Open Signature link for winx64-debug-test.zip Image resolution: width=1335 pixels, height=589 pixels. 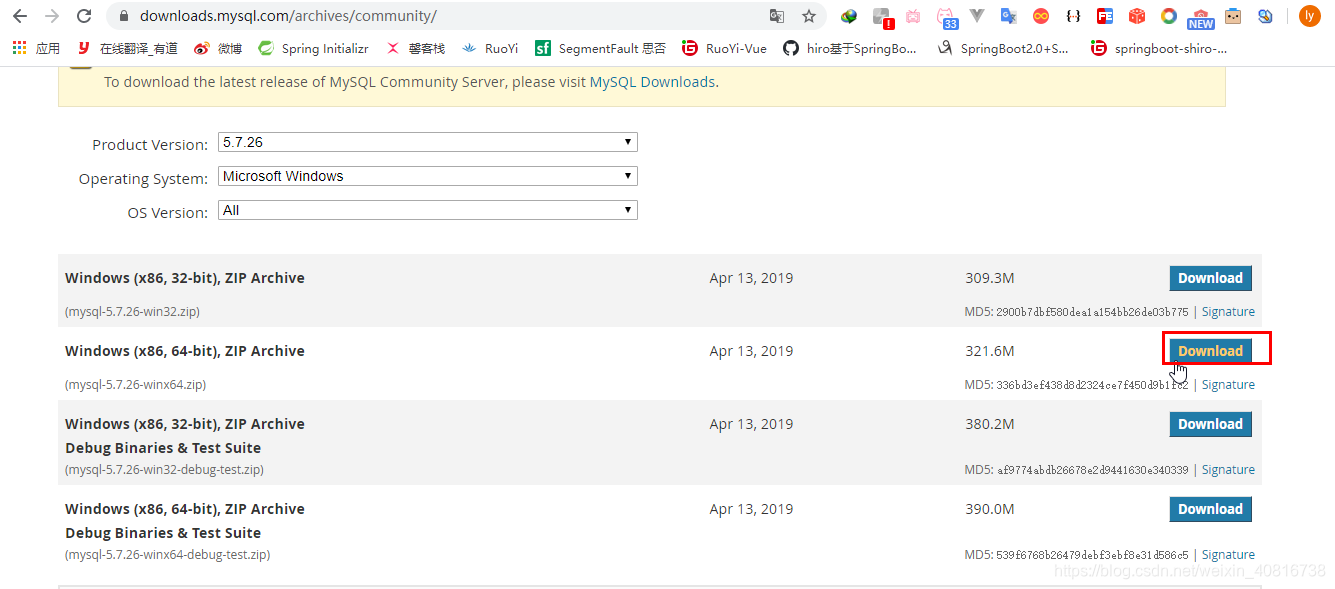pyautogui.click(x=1228, y=555)
